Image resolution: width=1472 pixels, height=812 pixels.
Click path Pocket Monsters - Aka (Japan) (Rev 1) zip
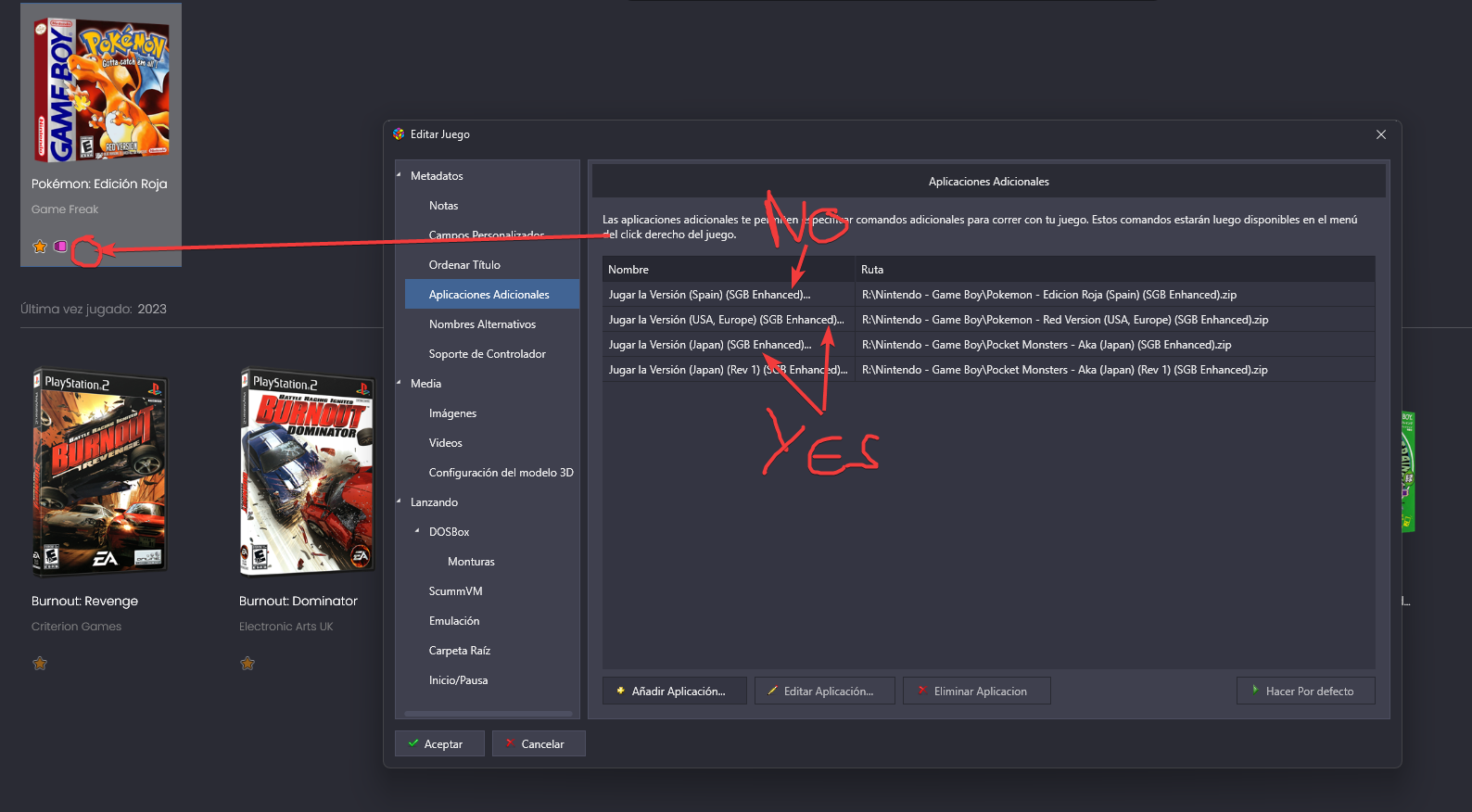point(1065,370)
